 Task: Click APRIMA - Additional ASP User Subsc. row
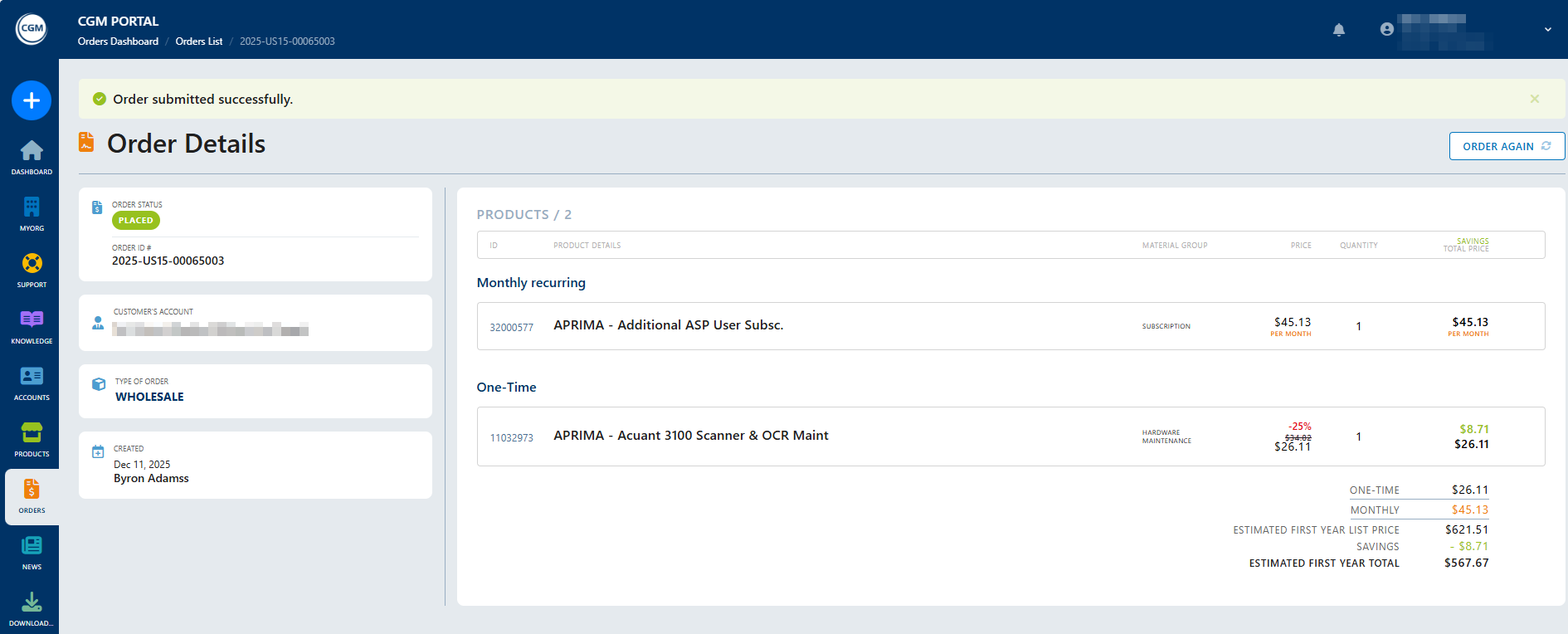(x=1010, y=326)
